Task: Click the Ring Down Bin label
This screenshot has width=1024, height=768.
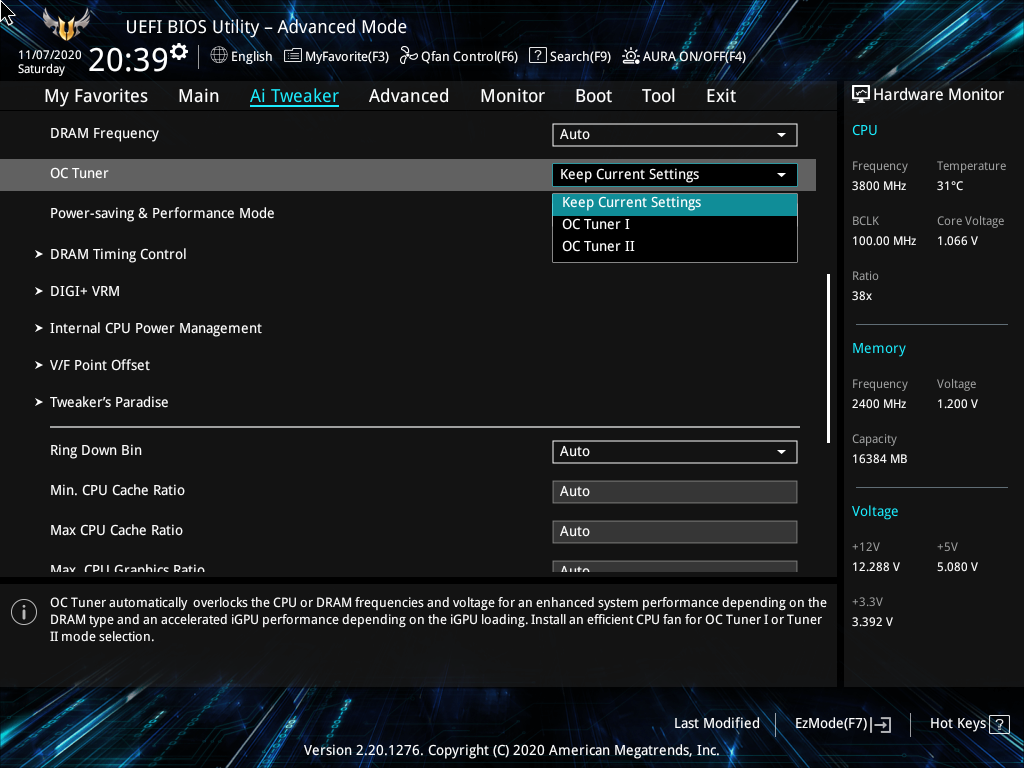Action: coord(96,451)
